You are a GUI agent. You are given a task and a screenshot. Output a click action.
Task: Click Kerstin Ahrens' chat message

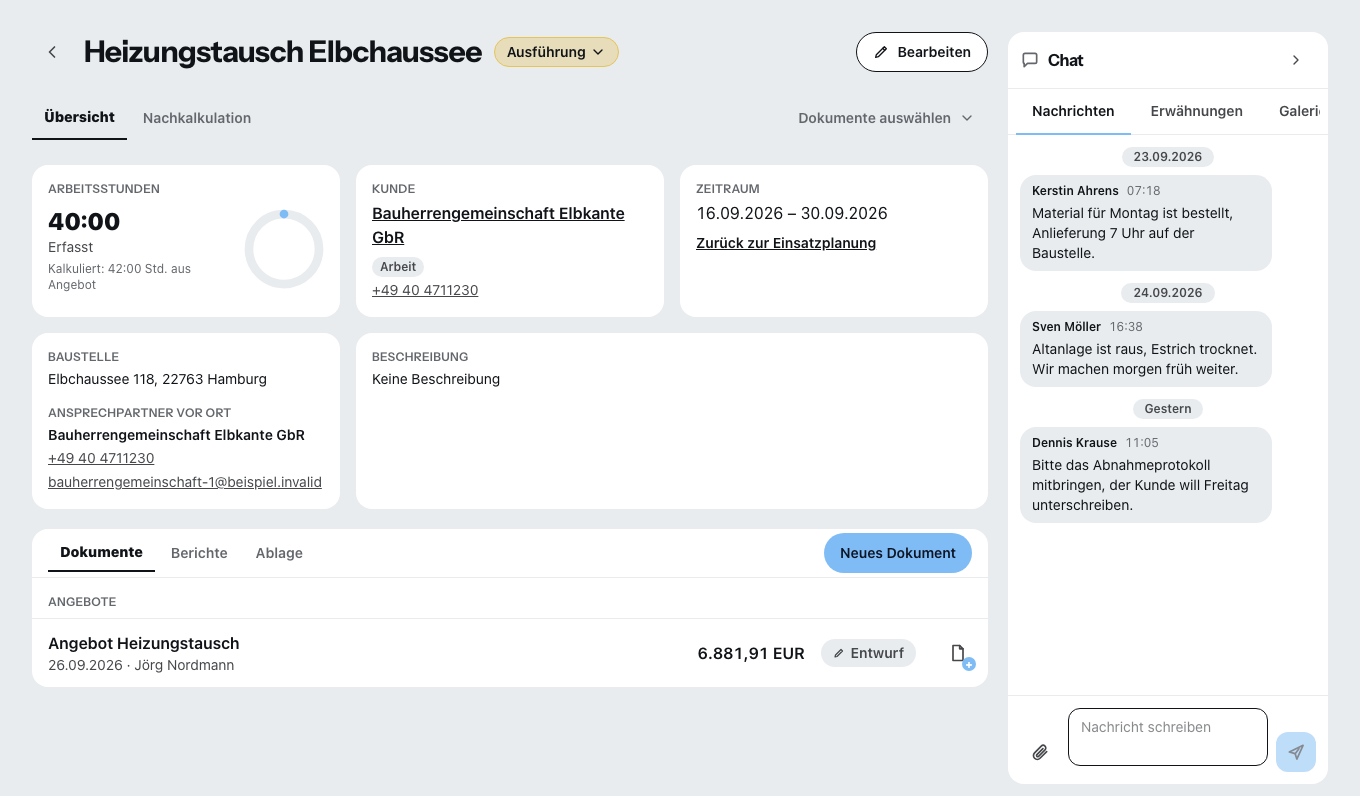coord(1146,223)
